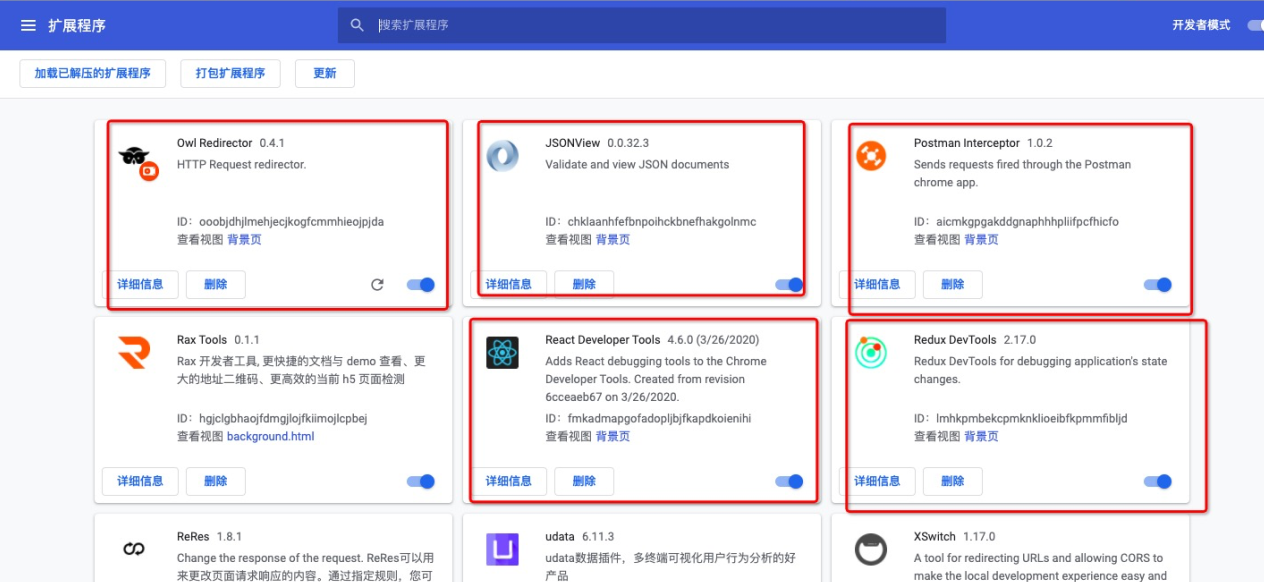Click the 扩展程序 page title
Viewport: 1264px width, 582px height.
pyautogui.click(x=77, y=25)
